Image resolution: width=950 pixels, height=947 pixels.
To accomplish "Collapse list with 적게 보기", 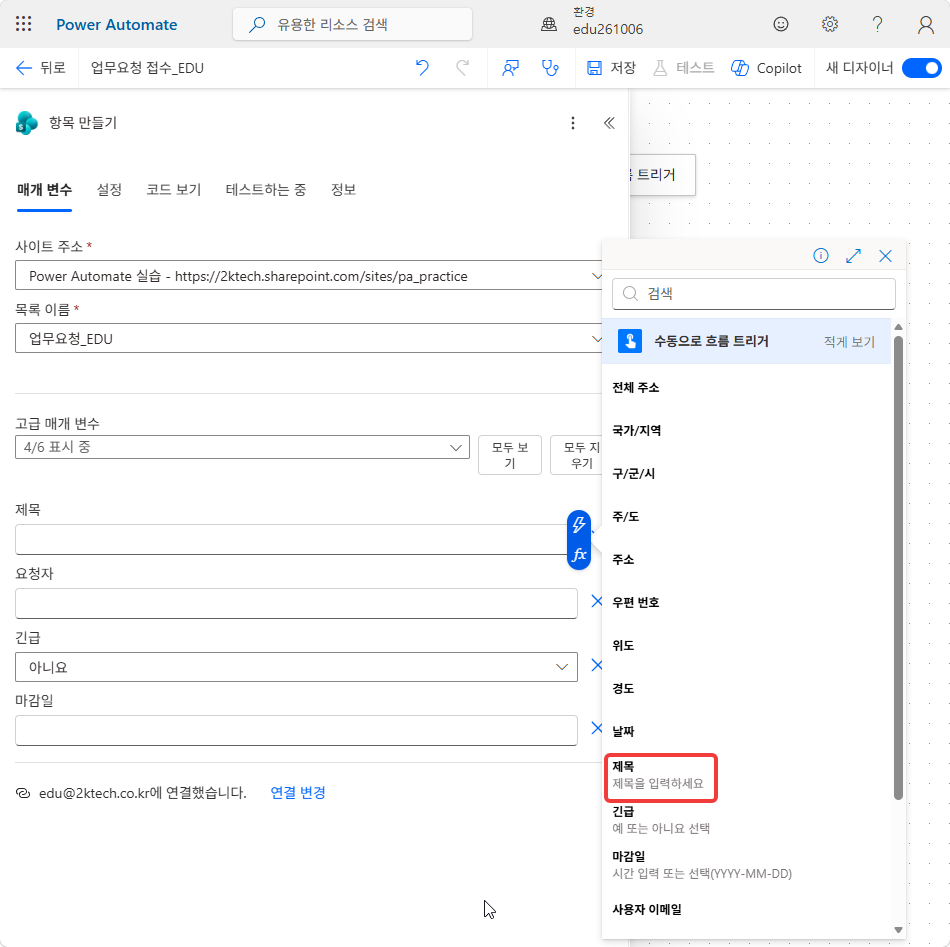I will click(849, 342).
